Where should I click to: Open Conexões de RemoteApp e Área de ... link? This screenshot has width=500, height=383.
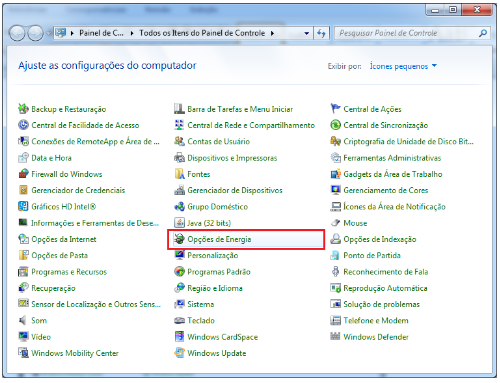pyautogui.click(x=95, y=141)
